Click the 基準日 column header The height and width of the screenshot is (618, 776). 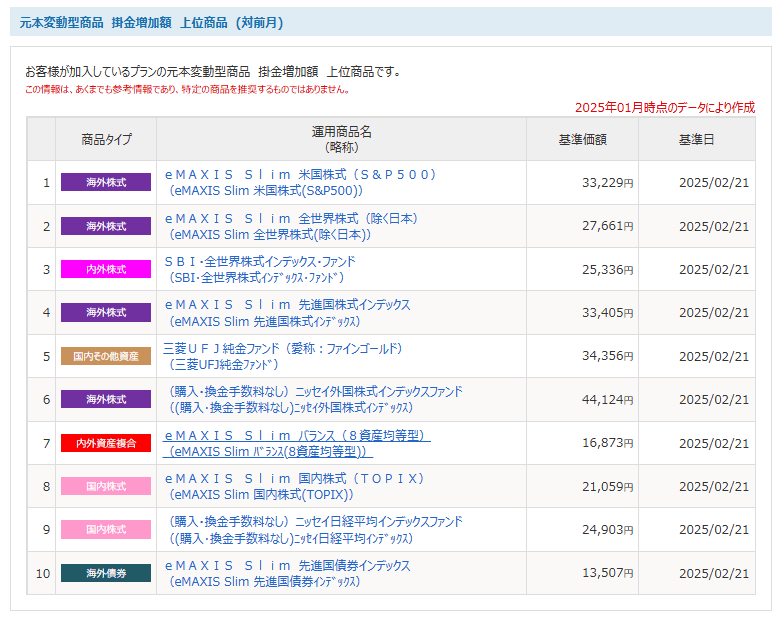click(696, 140)
